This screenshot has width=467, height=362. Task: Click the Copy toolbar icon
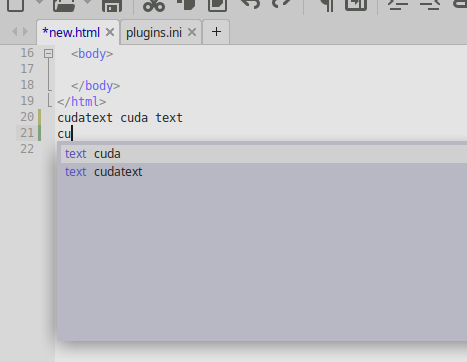[186, 4]
